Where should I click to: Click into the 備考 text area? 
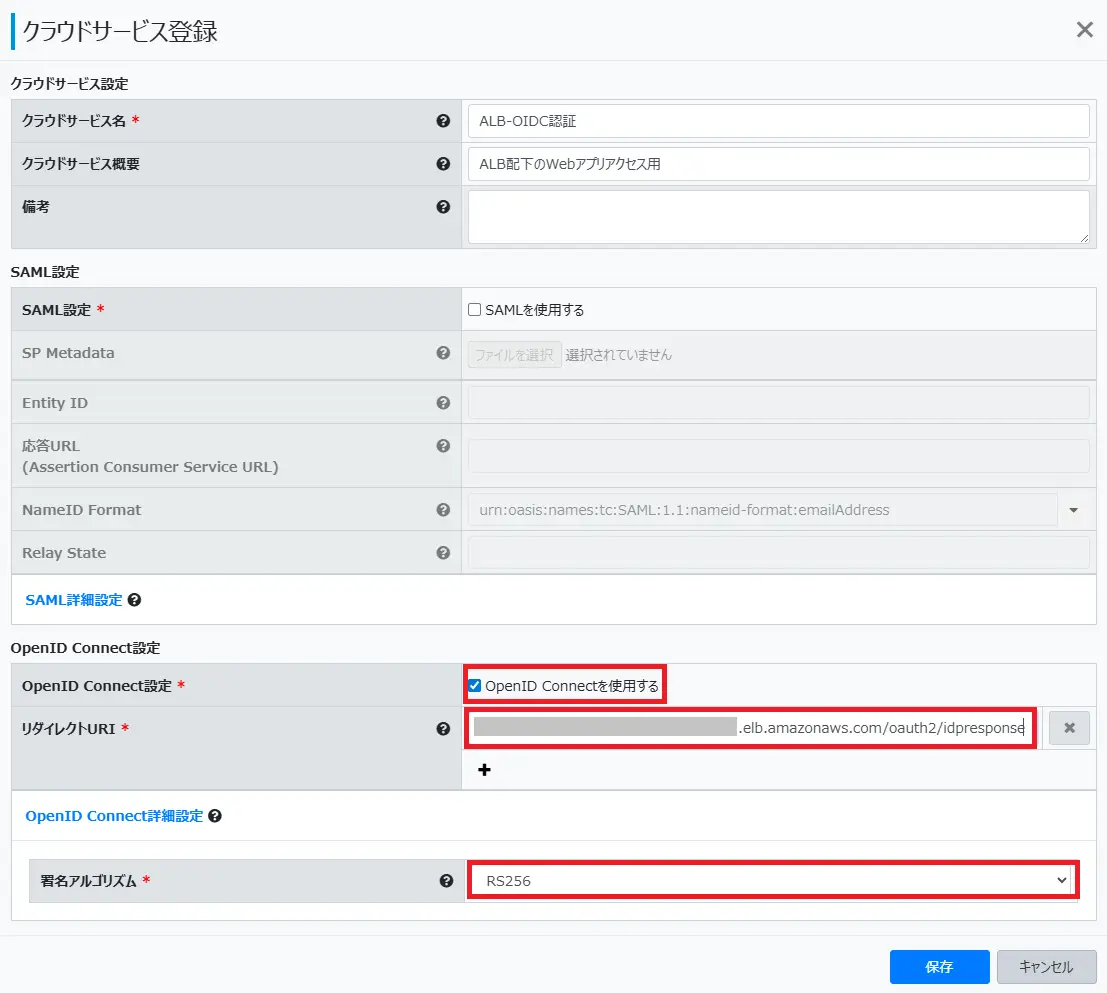(x=778, y=217)
